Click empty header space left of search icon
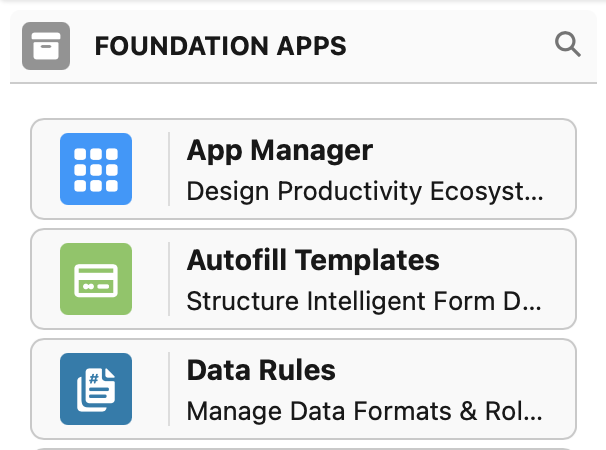The height and width of the screenshot is (450, 606). pyautogui.click(x=450, y=46)
